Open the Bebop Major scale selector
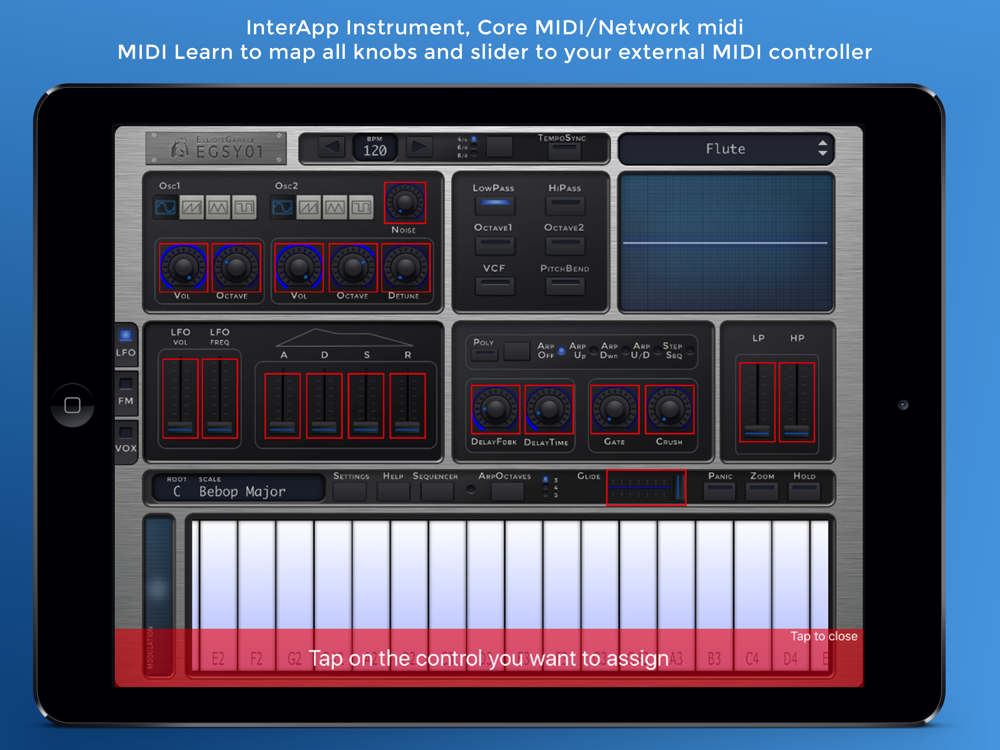Image resolution: width=1000 pixels, height=750 pixels. point(242,492)
